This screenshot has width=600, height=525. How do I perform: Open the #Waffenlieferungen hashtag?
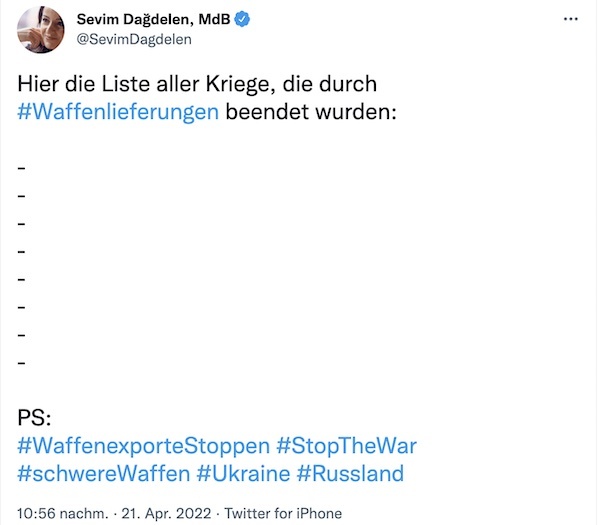119,111
